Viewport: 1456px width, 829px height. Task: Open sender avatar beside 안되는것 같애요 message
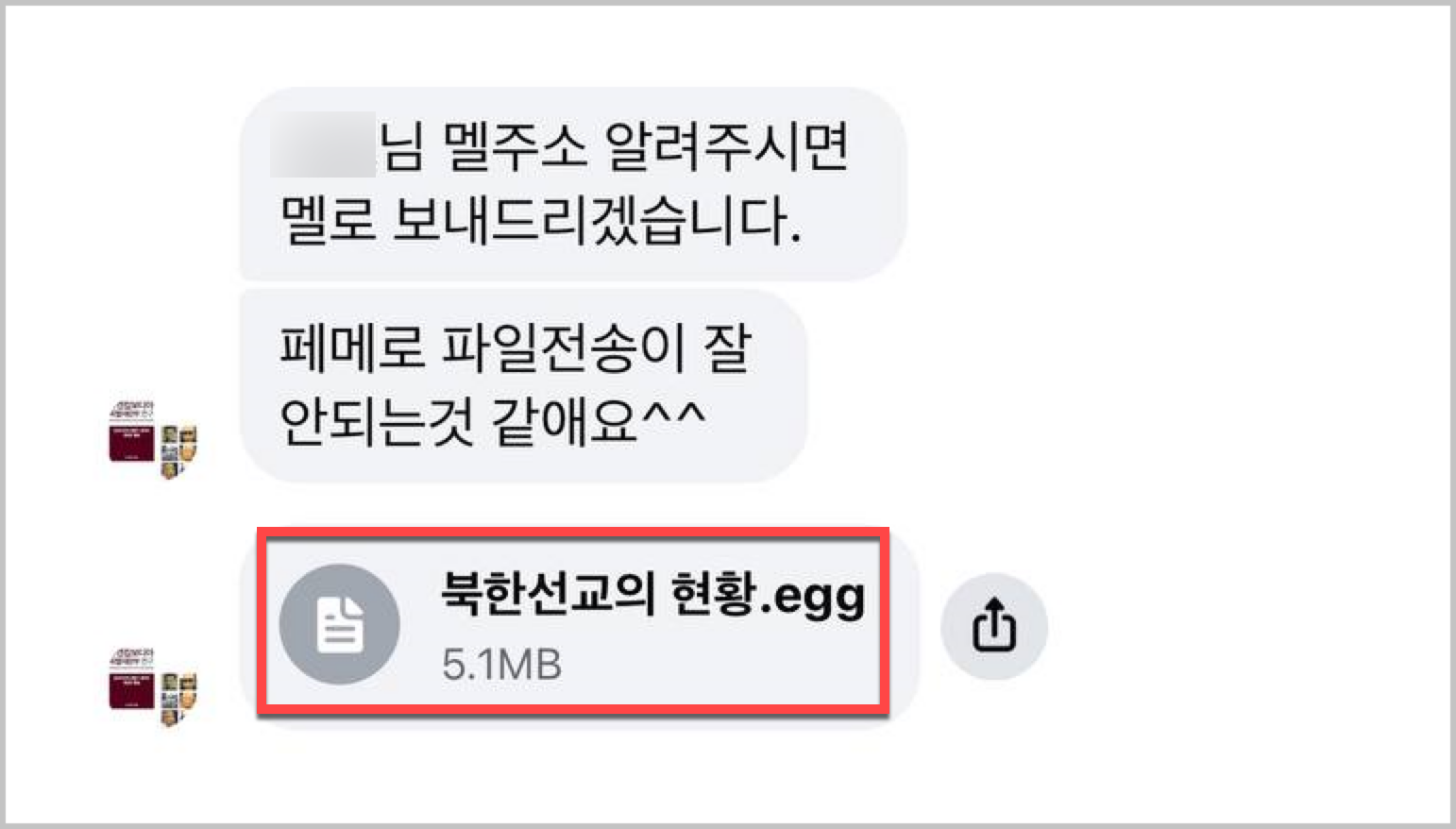[154, 440]
